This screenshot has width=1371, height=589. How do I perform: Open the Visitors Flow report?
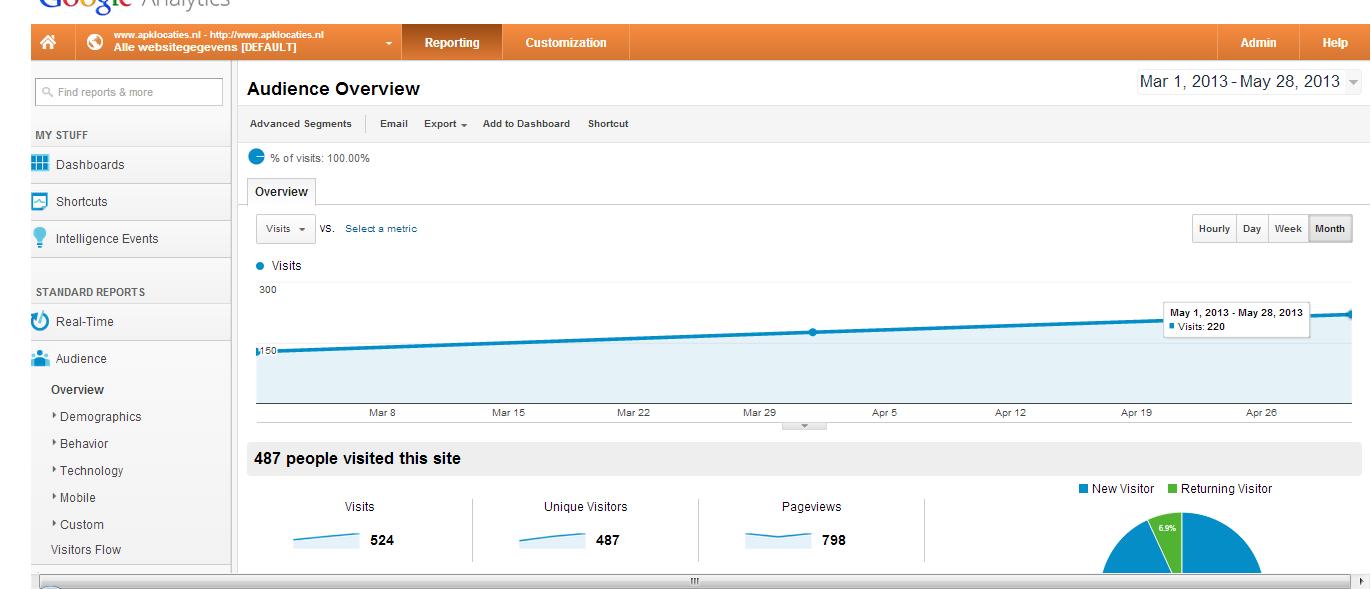(x=86, y=550)
